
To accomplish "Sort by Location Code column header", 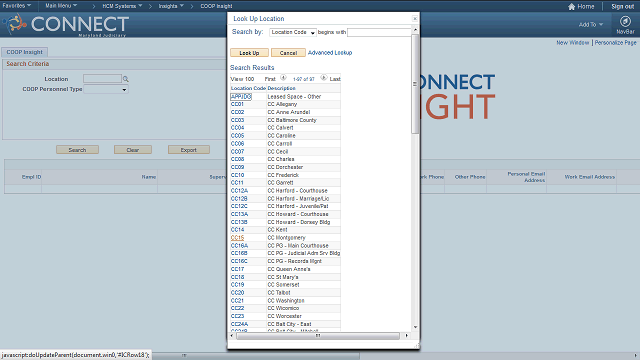I will point(248,88).
